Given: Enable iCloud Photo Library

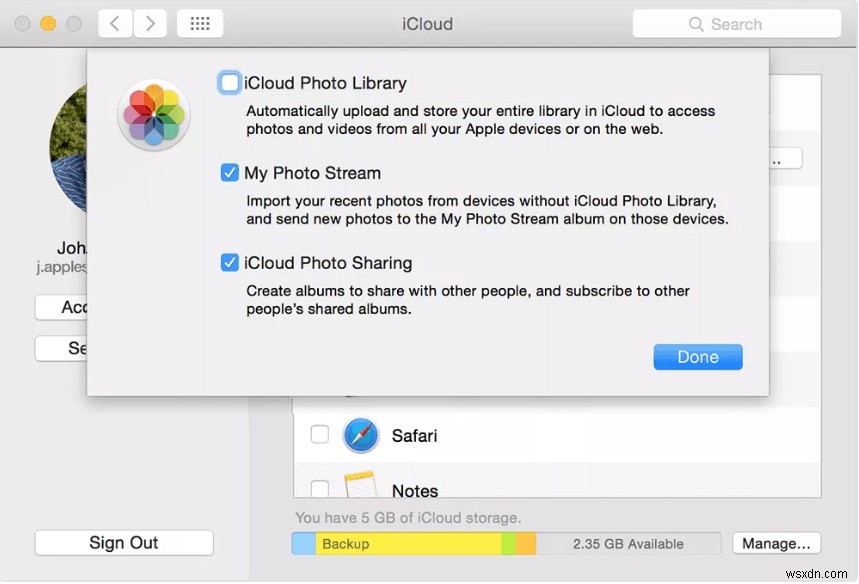Looking at the screenshot, I should pyautogui.click(x=228, y=83).
